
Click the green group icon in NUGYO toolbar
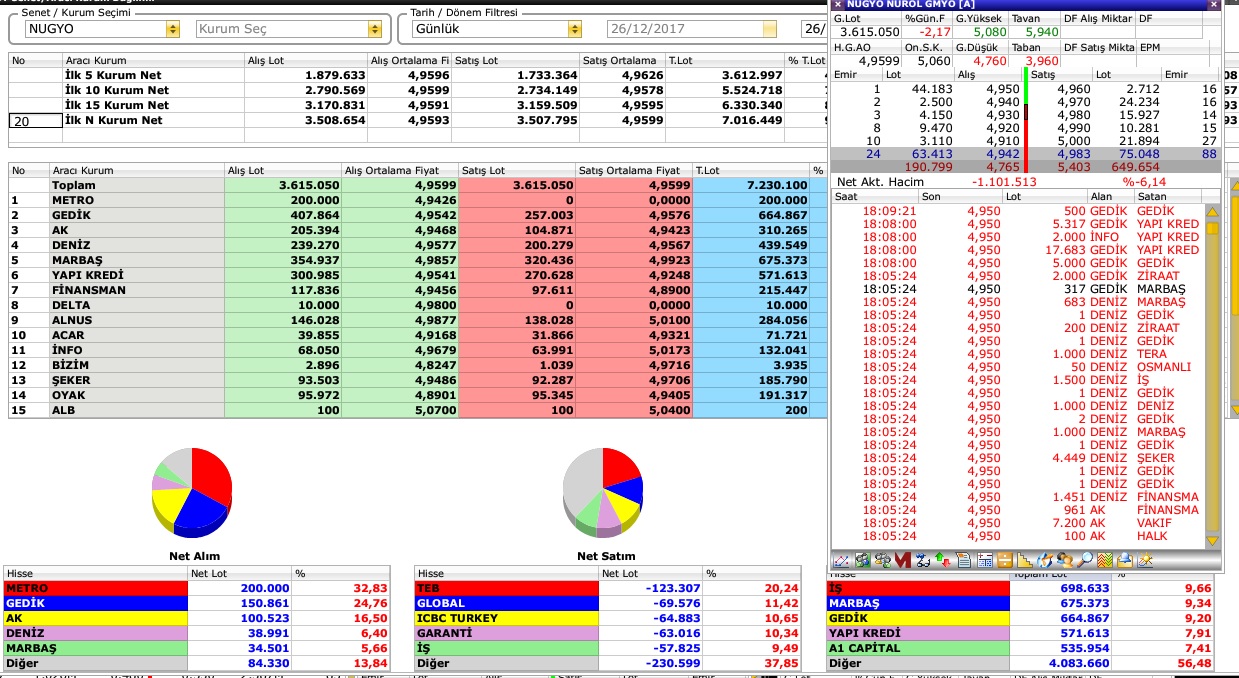click(862, 560)
